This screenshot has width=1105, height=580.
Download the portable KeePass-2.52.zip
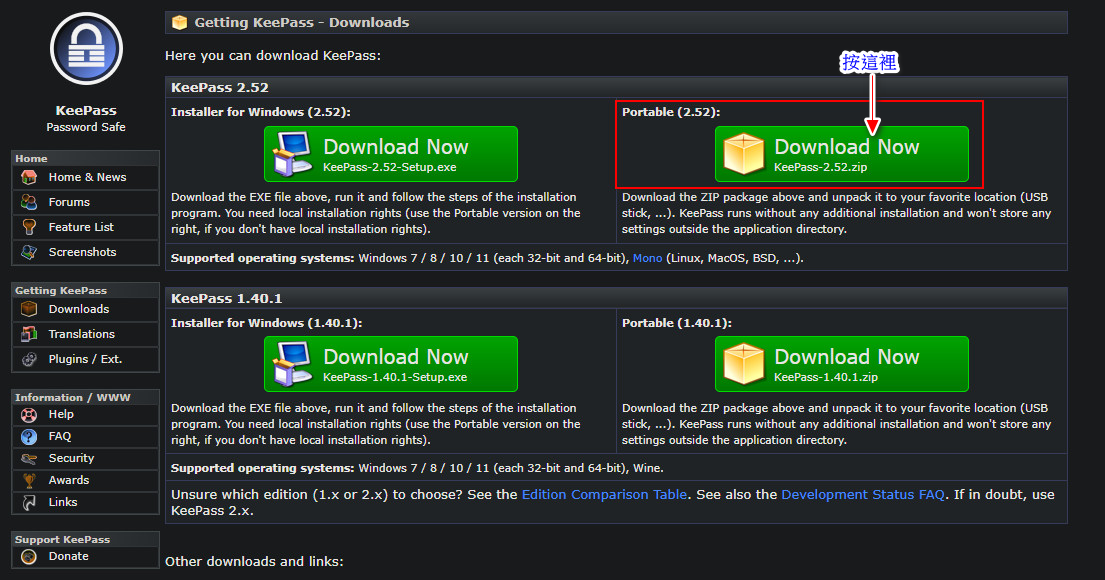[x=842, y=154]
